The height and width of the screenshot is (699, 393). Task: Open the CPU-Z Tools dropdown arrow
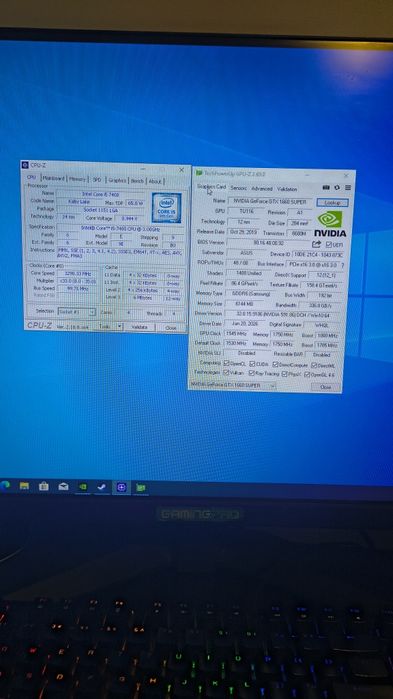tap(119, 326)
